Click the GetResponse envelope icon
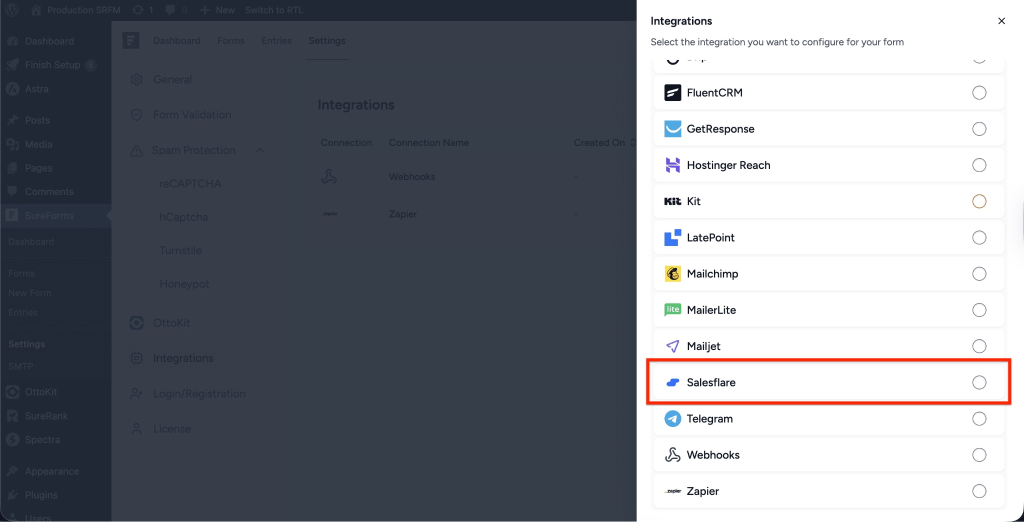 click(673, 129)
